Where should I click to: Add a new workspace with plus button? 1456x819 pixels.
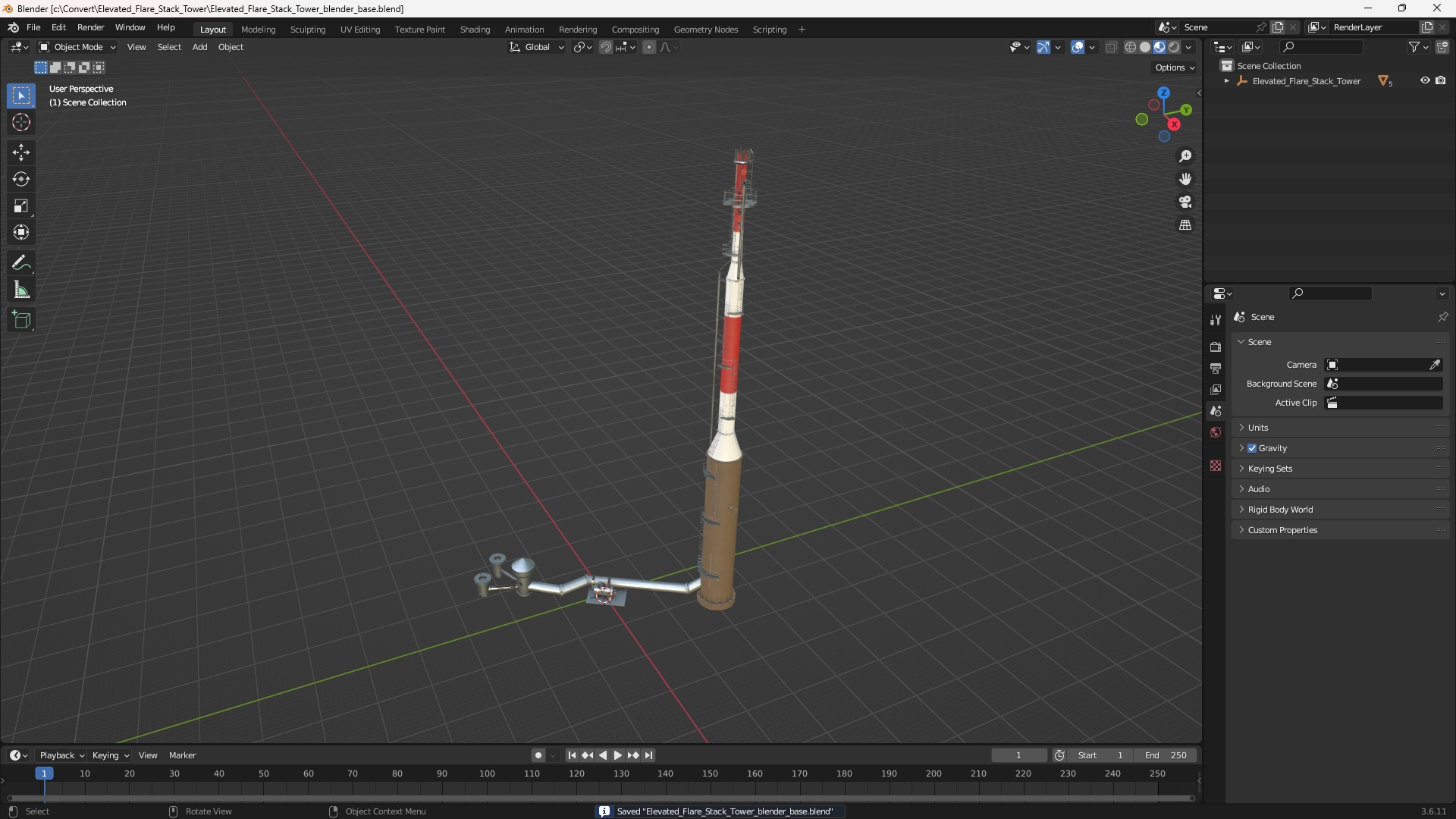tap(802, 29)
